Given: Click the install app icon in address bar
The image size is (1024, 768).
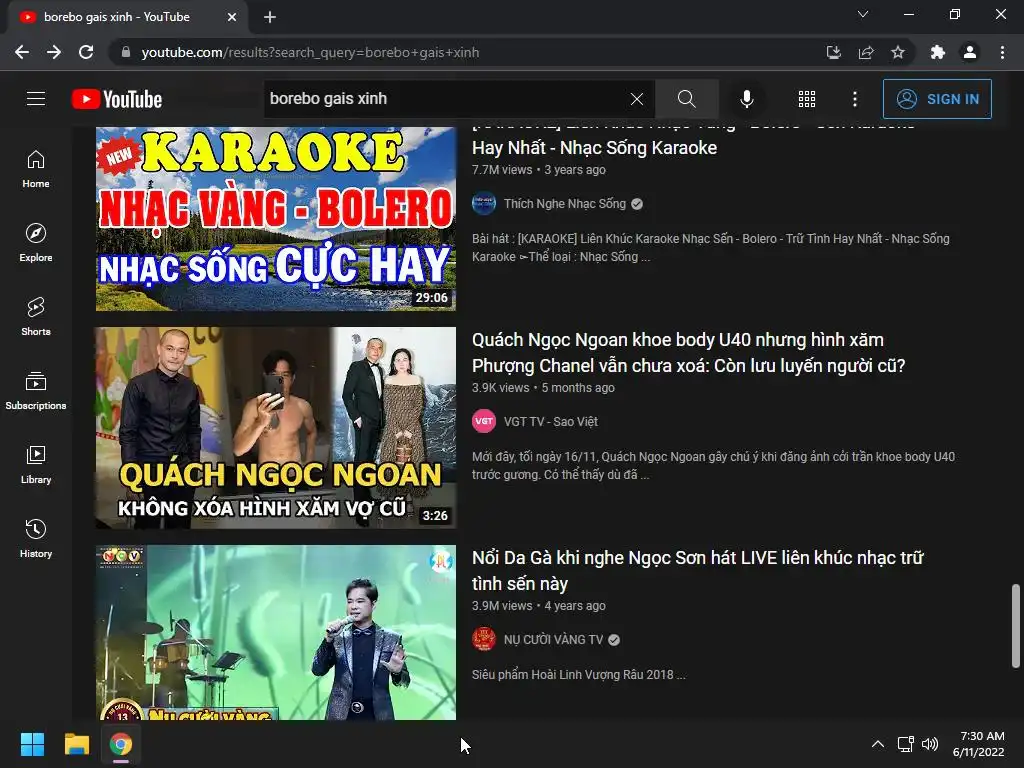Looking at the screenshot, I should click(x=833, y=52).
